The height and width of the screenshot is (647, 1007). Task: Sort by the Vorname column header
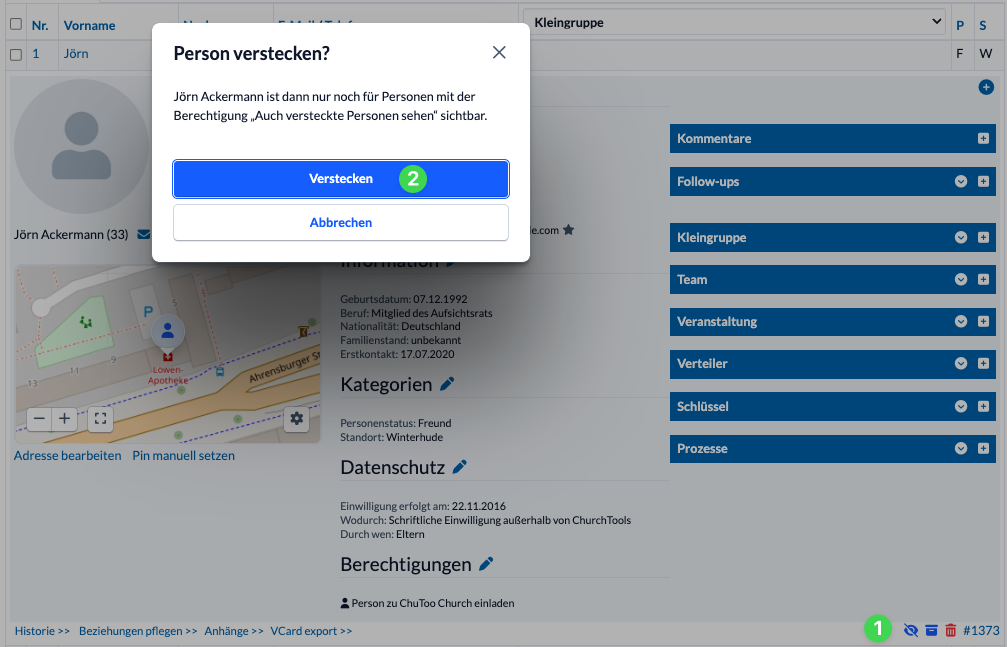point(89,26)
